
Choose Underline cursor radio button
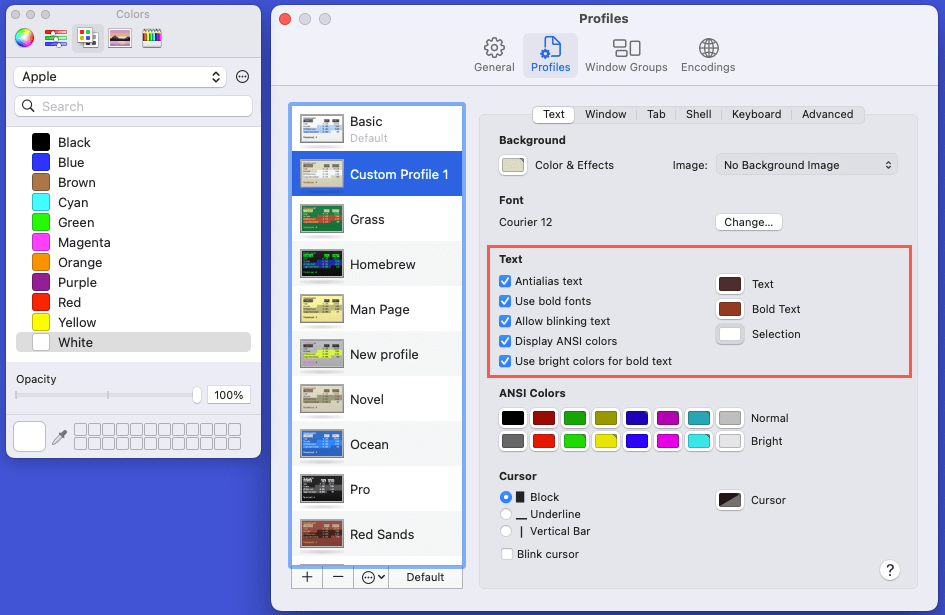tap(506, 514)
